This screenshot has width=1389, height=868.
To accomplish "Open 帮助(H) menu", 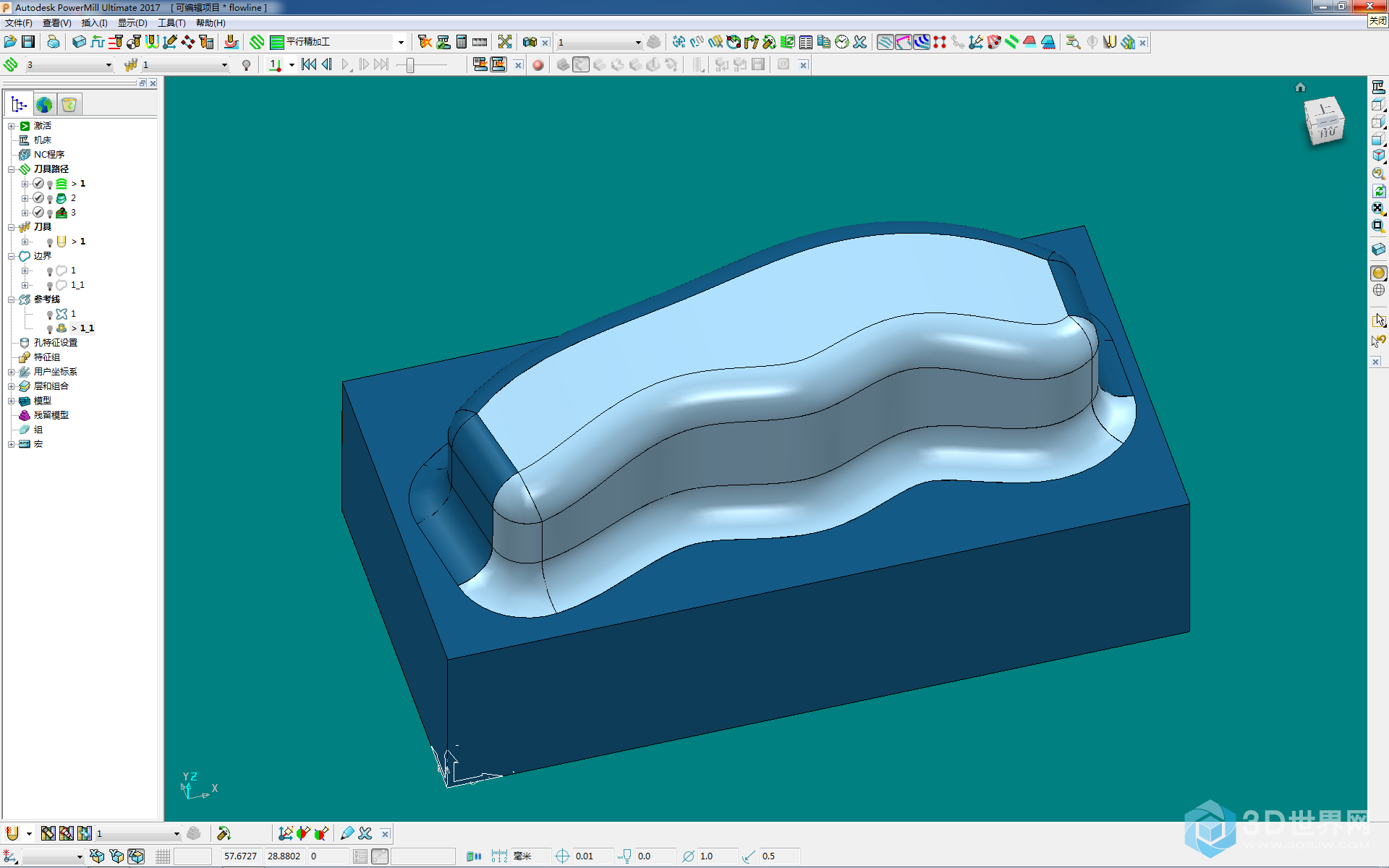I will pos(211,22).
